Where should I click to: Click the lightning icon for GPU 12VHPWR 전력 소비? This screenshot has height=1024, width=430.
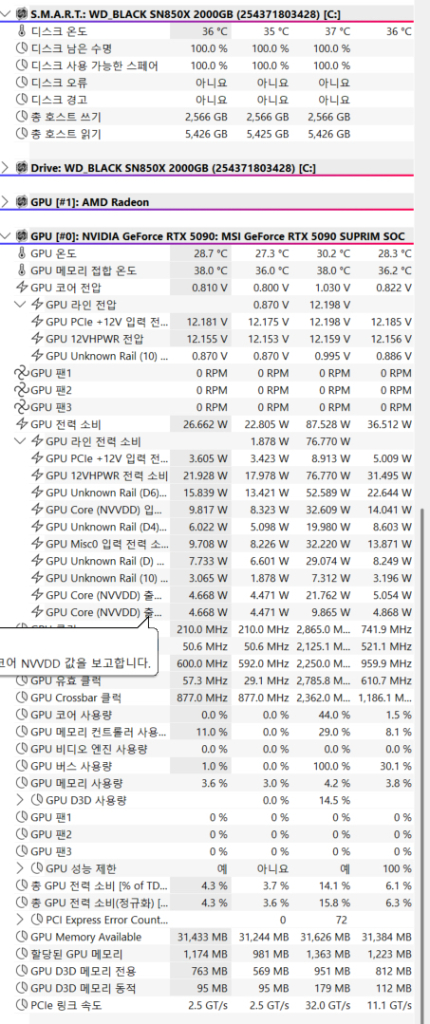tap(36, 475)
